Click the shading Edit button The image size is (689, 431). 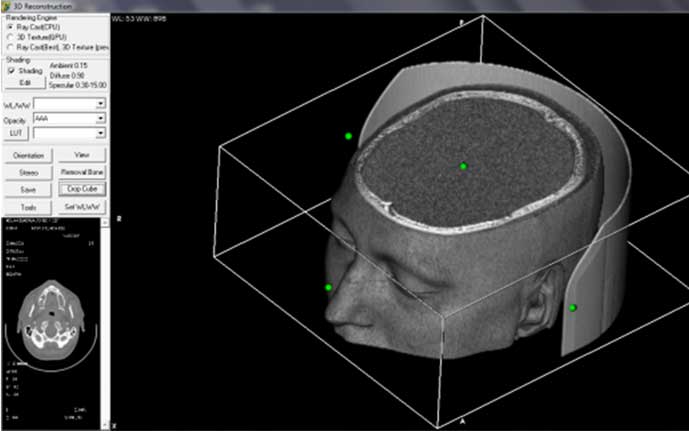pos(25,83)
